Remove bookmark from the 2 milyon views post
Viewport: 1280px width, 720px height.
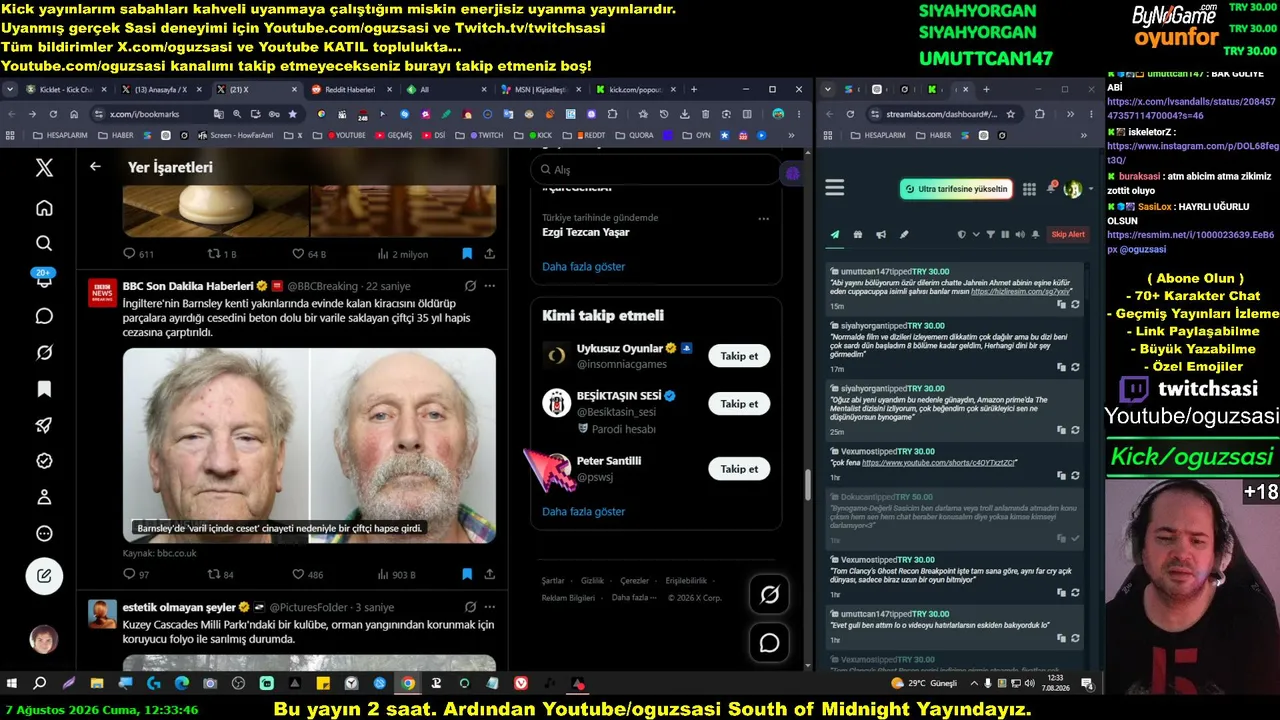pyautogui.click(x=467, y=254)
